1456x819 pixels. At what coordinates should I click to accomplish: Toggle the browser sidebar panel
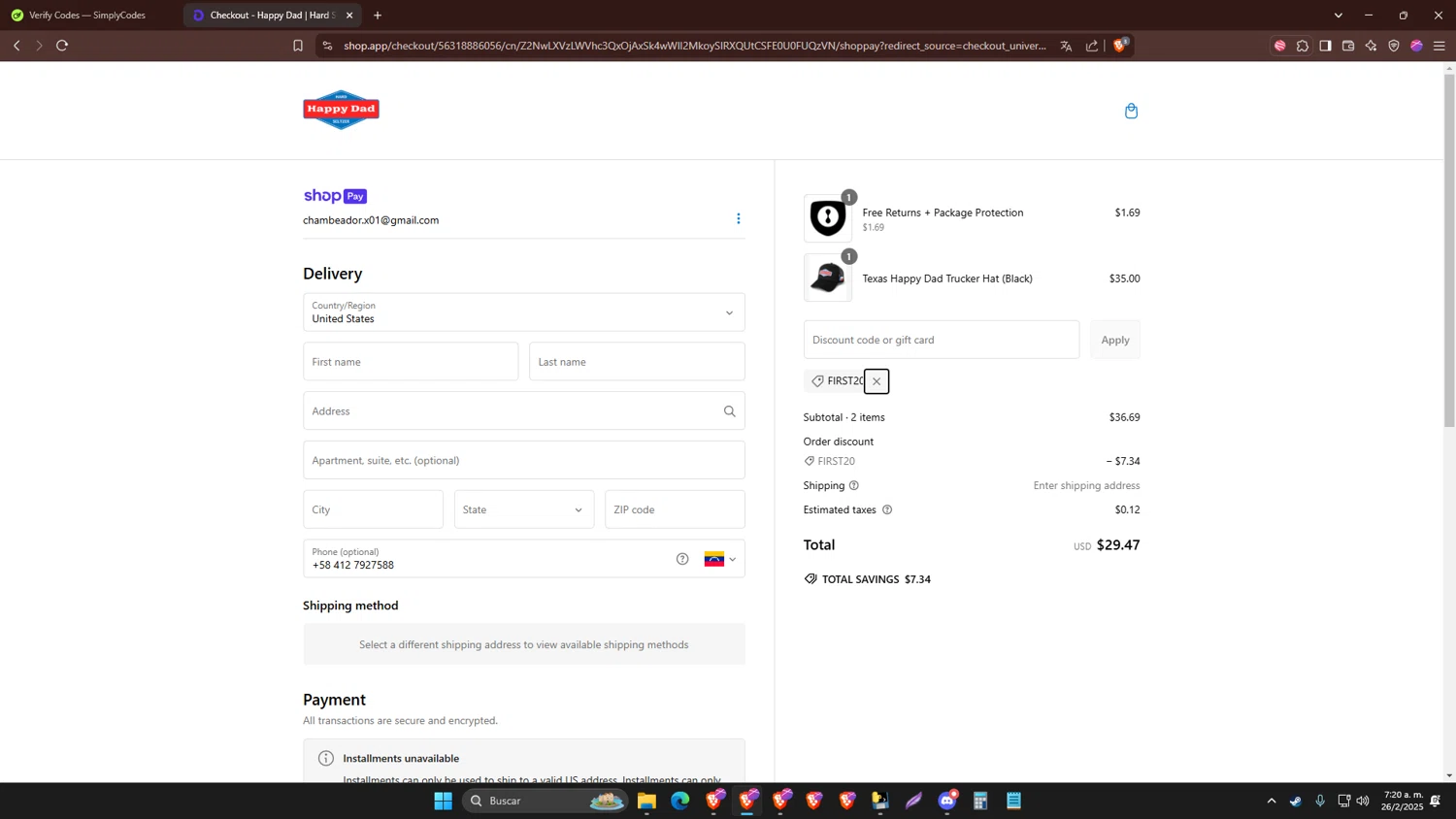1325,46
